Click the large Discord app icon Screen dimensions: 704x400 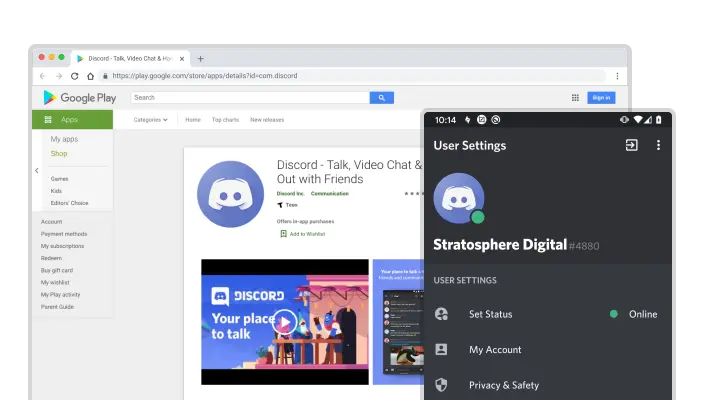(x=230, y=194)
